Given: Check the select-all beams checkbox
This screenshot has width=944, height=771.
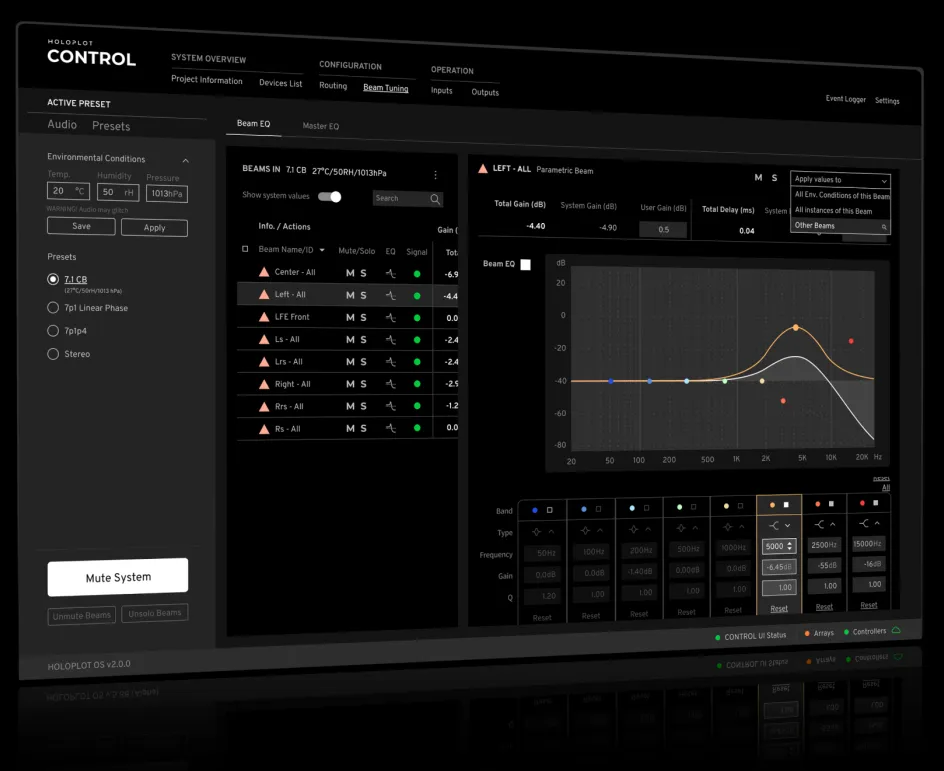Looking at the screenshot, I should (x=245, y=249).
